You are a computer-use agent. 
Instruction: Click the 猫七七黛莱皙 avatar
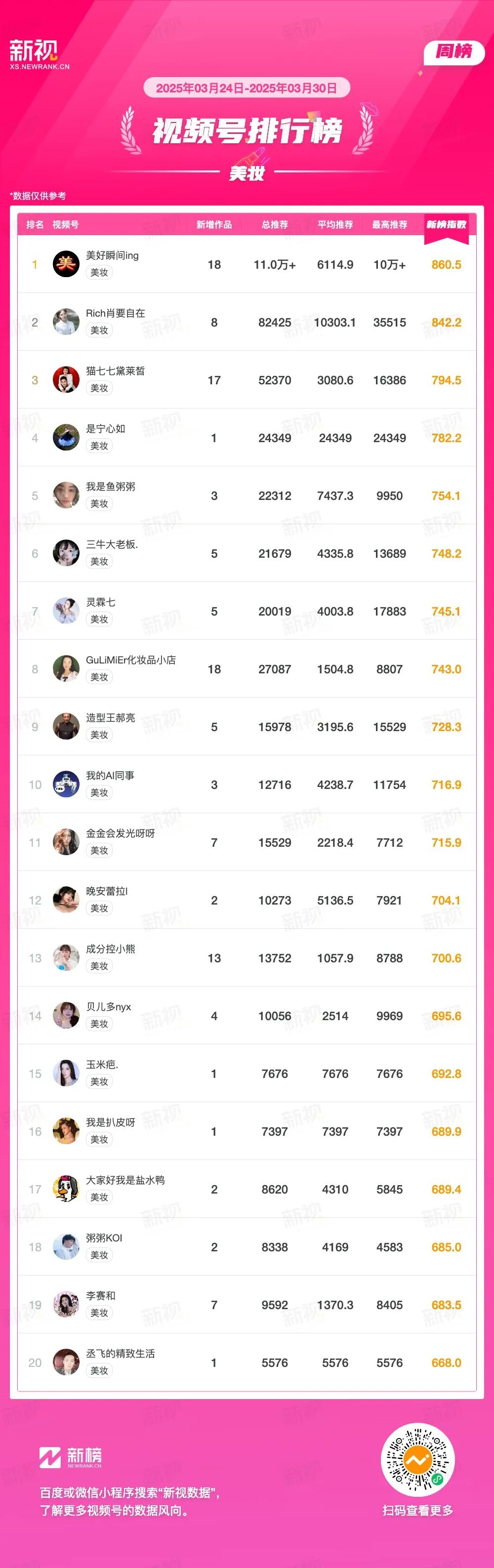[66, 380]
